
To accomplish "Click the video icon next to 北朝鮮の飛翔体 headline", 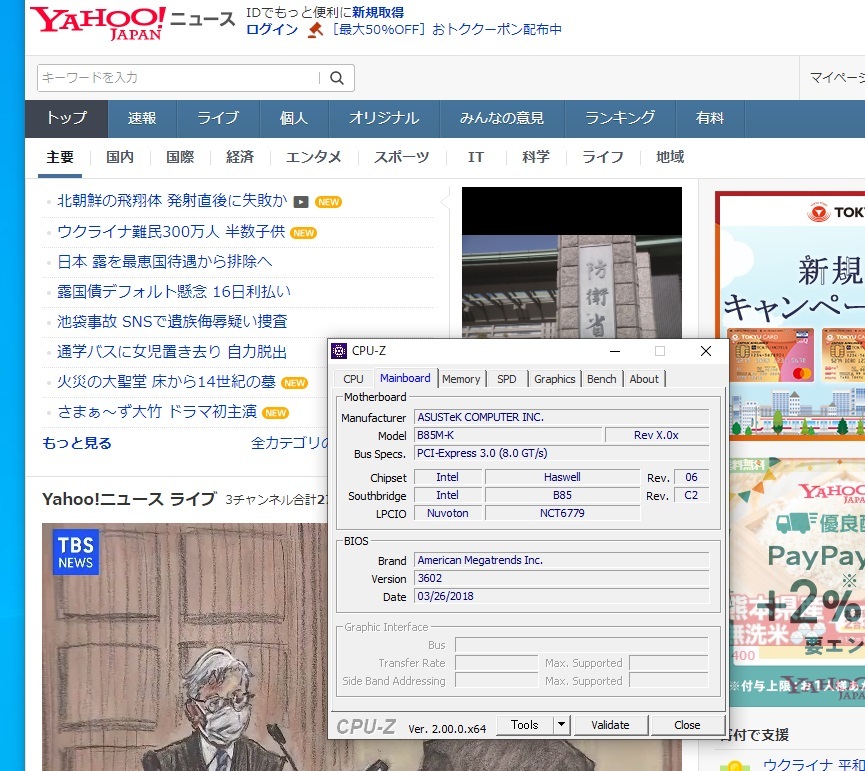I will click(x=301, y=202).
